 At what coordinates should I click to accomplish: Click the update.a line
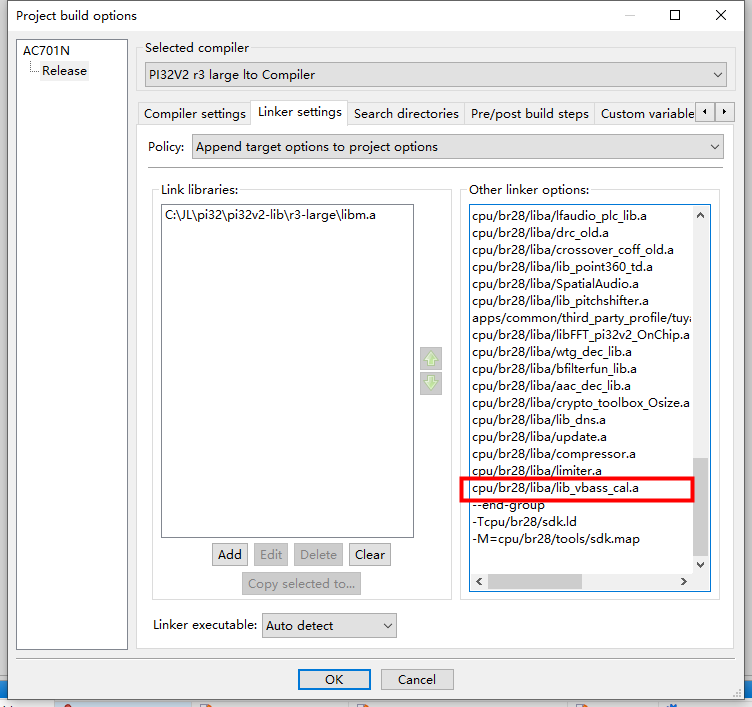[539, 437]
